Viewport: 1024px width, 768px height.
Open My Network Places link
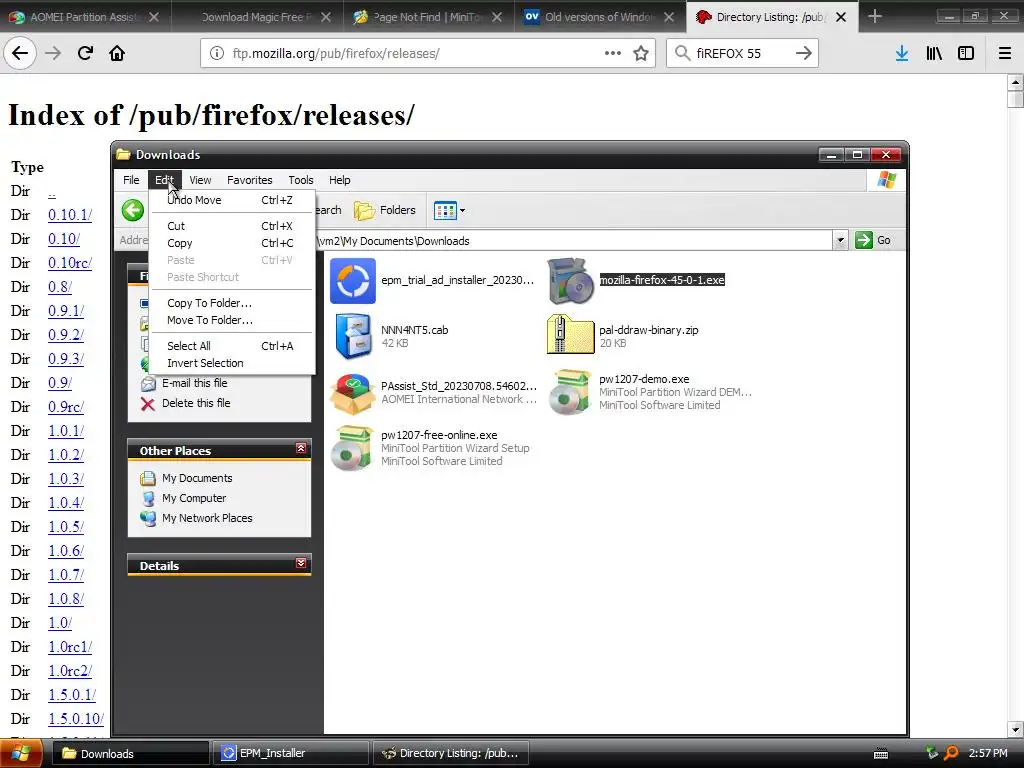[x=207, y=518]
